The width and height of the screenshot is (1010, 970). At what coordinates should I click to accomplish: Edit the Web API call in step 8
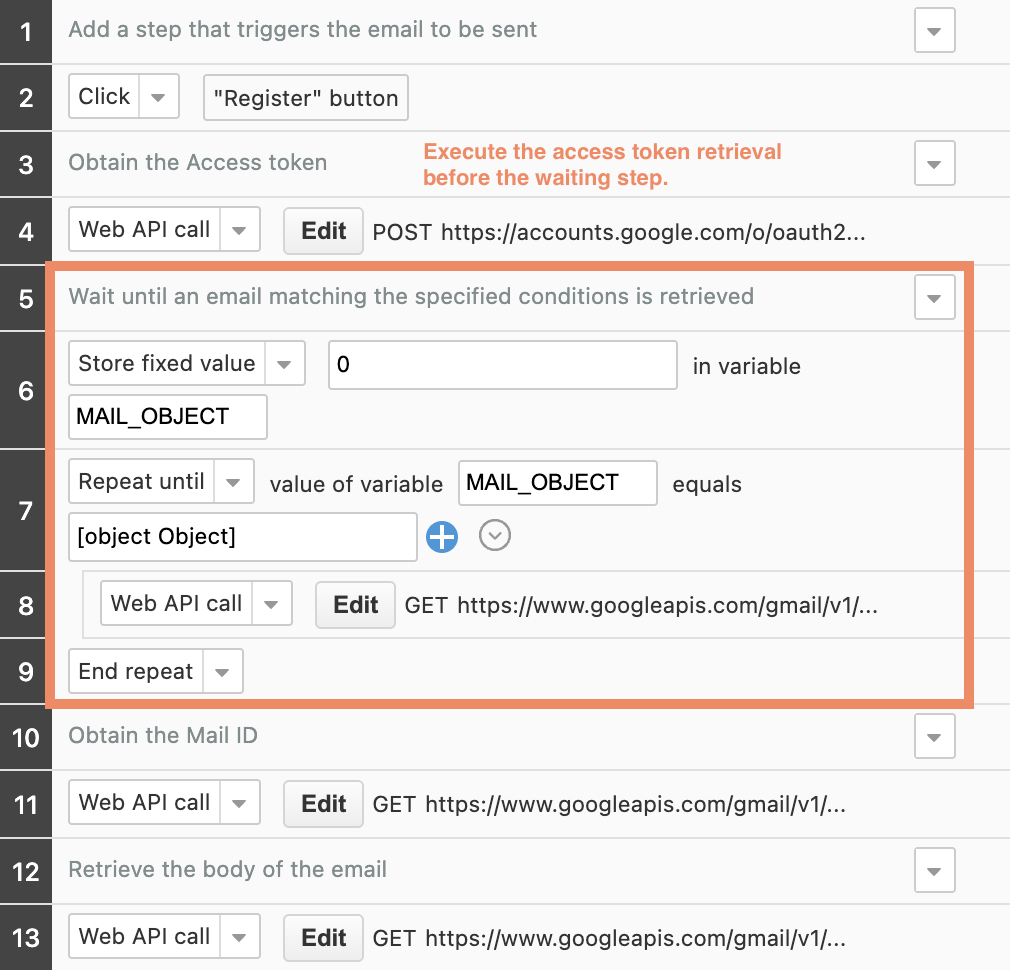pyautogui.click(x=355, y=605)
